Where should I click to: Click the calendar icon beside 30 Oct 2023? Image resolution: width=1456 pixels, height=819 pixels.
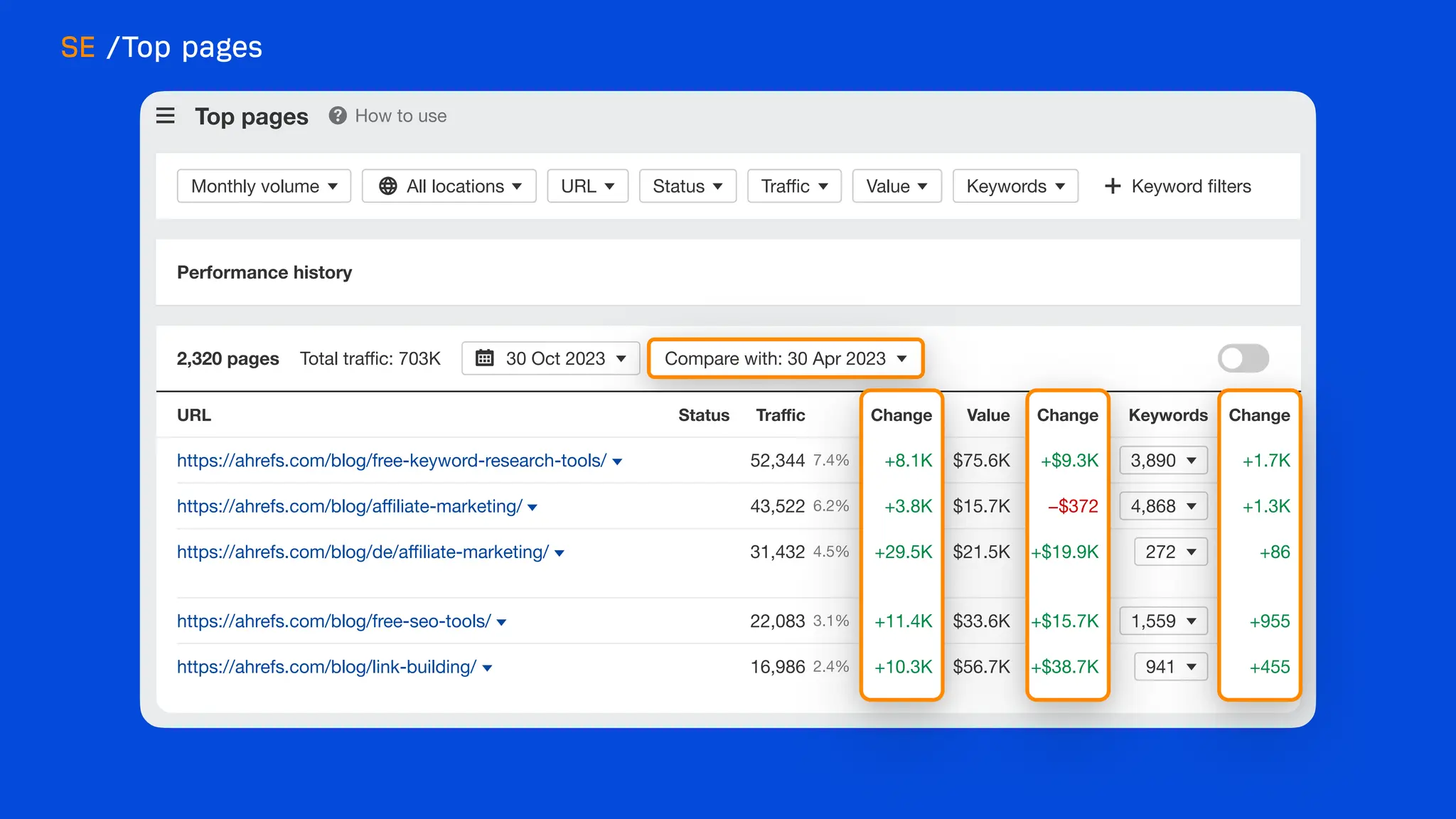tap(484, 358)
